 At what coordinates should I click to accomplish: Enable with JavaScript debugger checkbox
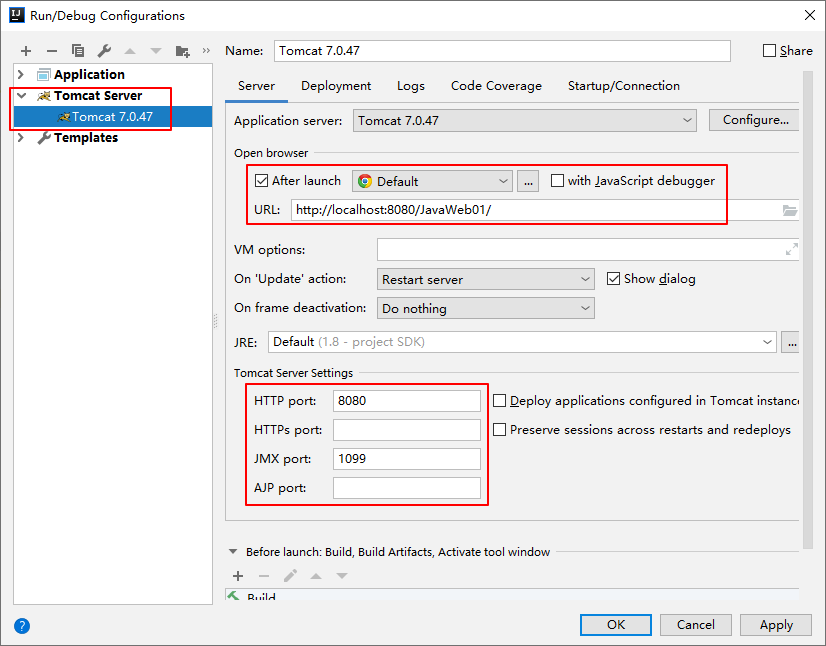558,181
